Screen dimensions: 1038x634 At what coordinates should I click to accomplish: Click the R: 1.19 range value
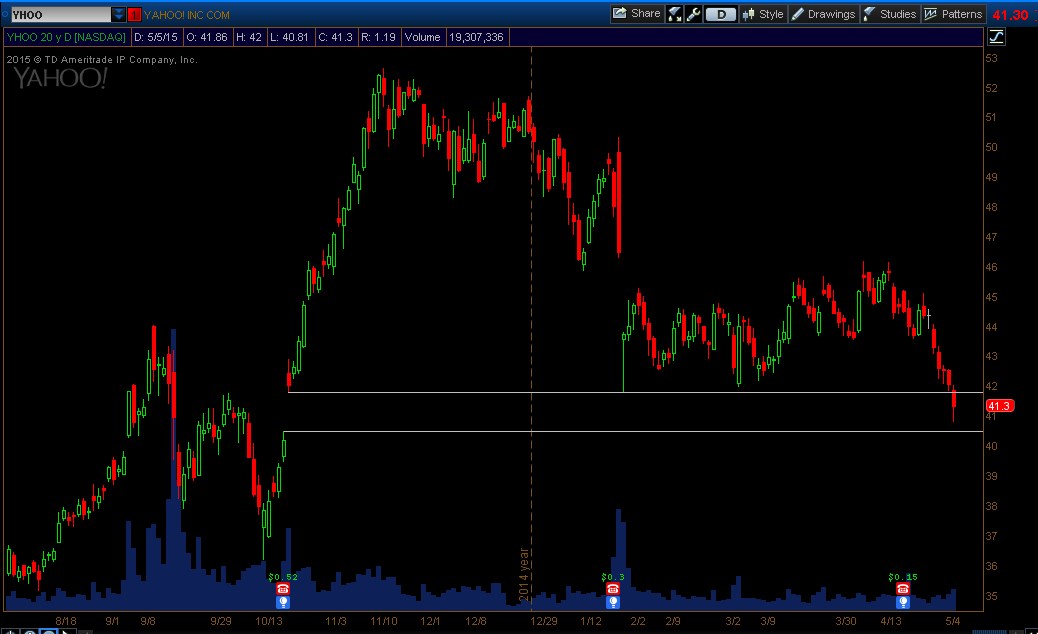coord(378,37)
